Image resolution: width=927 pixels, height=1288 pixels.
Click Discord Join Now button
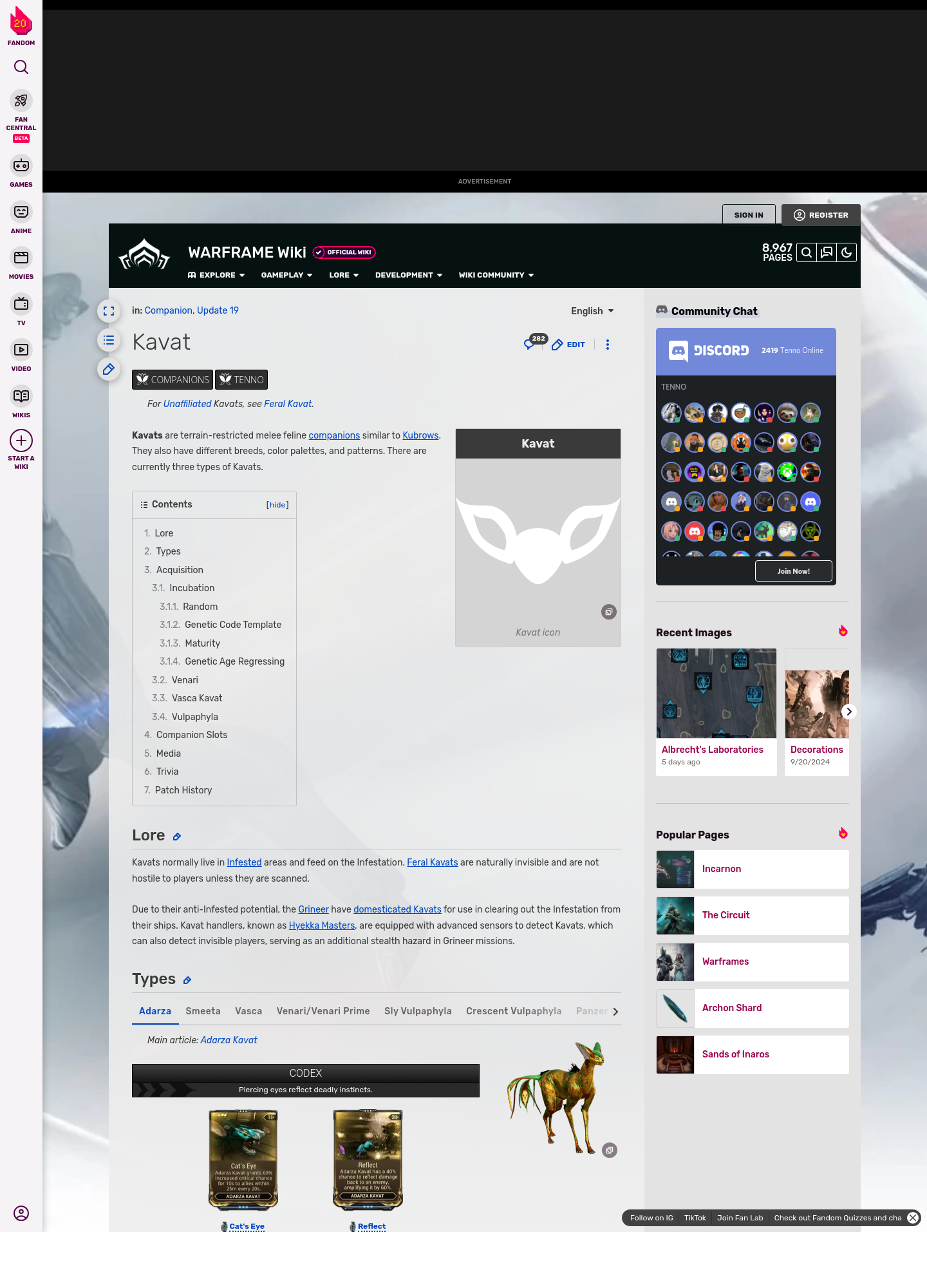coord(794,571)
